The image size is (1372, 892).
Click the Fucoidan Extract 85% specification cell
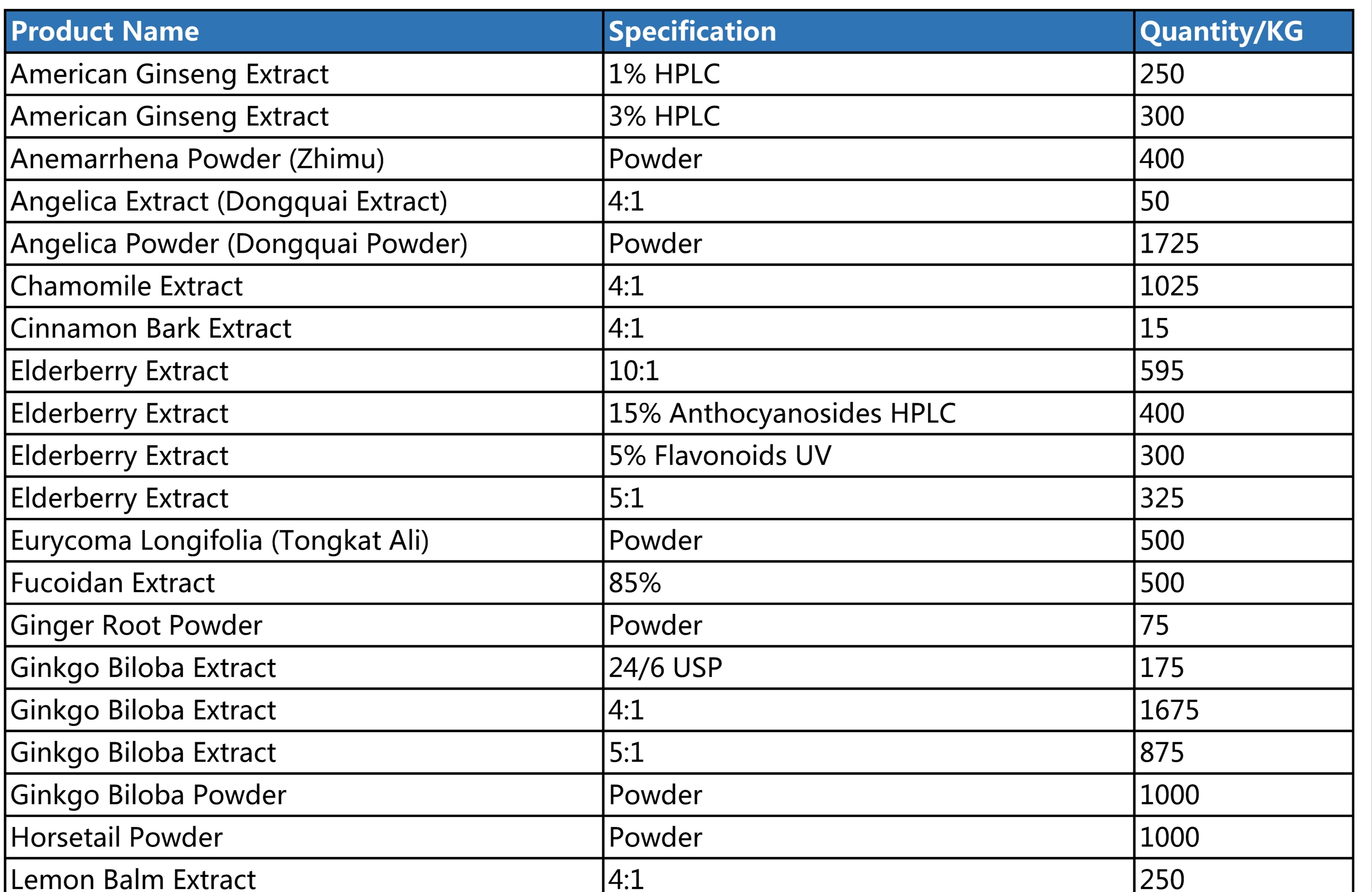(869, 583)
